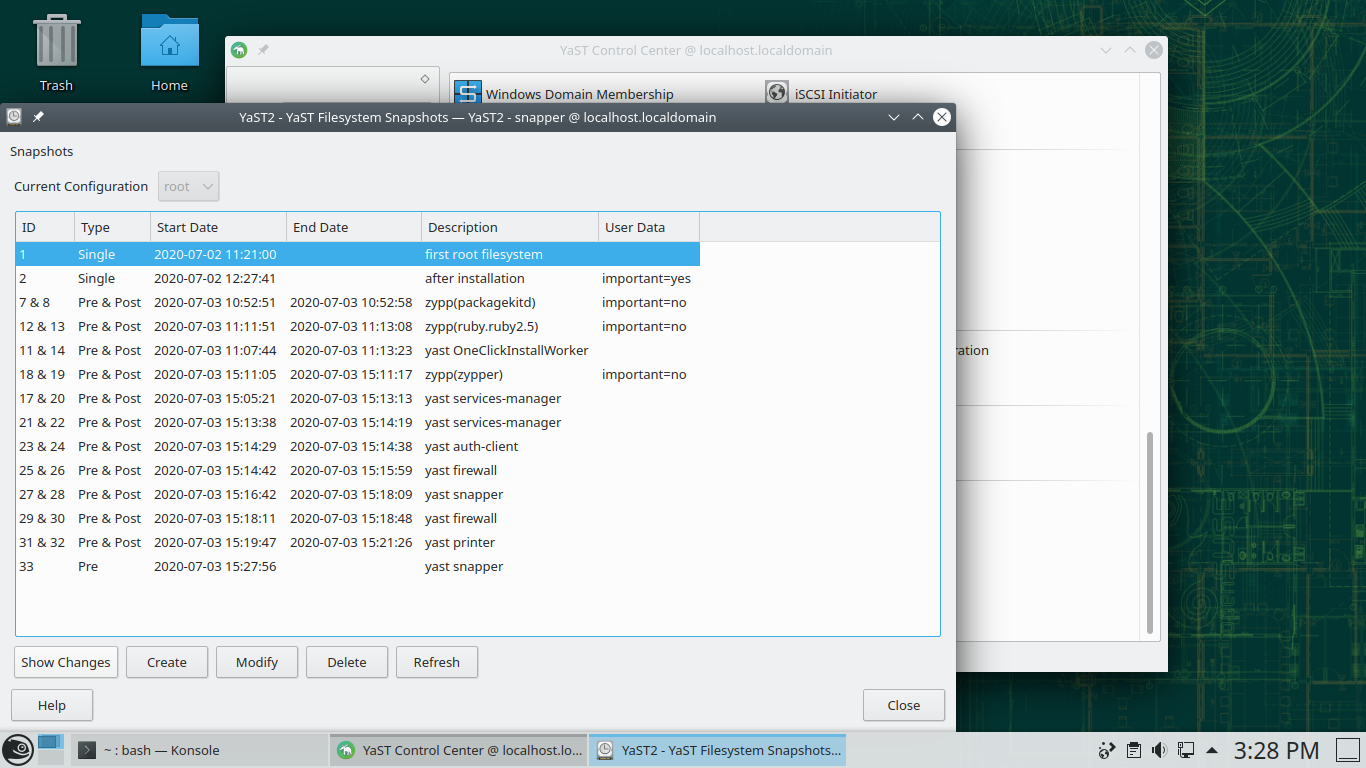Open the Trash desktop icon
Image resolution: width=1366 pixels, height=768 pixels.
[57, 53]
